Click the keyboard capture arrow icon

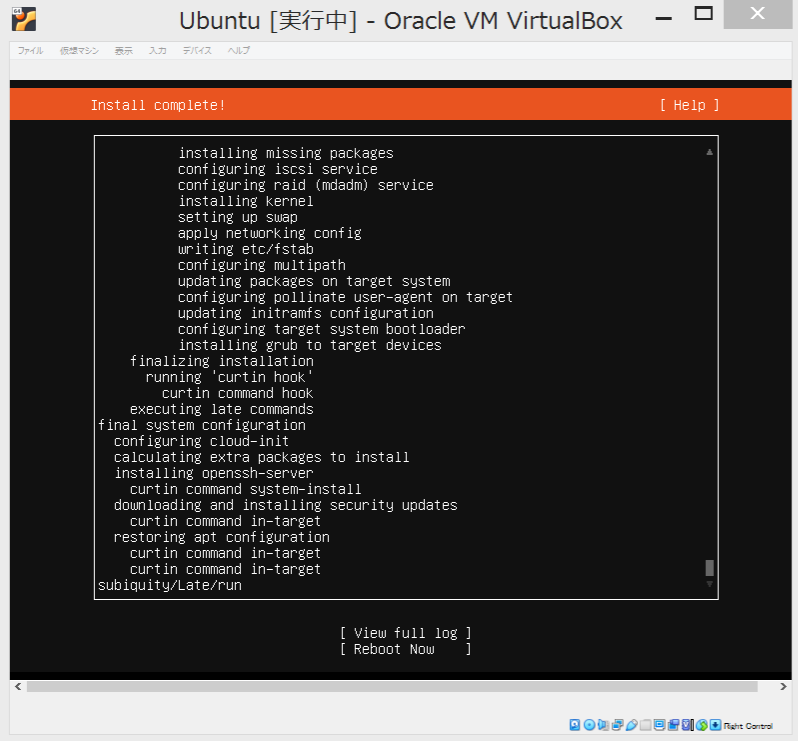click(716, 725)
